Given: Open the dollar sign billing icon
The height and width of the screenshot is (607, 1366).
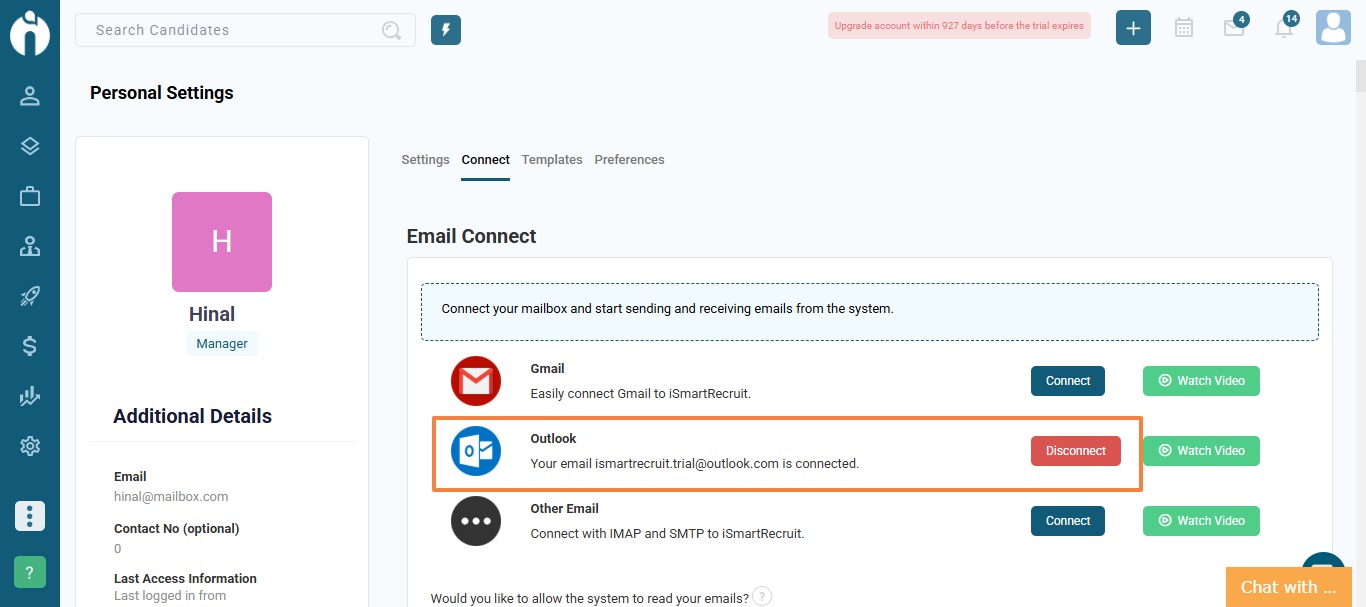Looking at the screenshot, I should point(30,346).
